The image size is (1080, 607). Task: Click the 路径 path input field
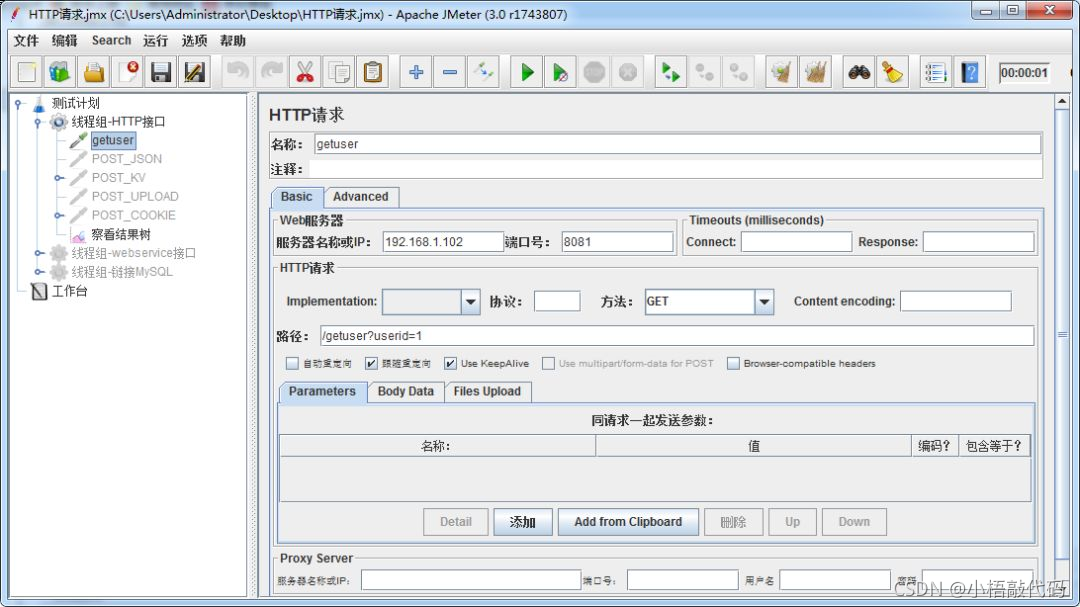tap(677, 336)
